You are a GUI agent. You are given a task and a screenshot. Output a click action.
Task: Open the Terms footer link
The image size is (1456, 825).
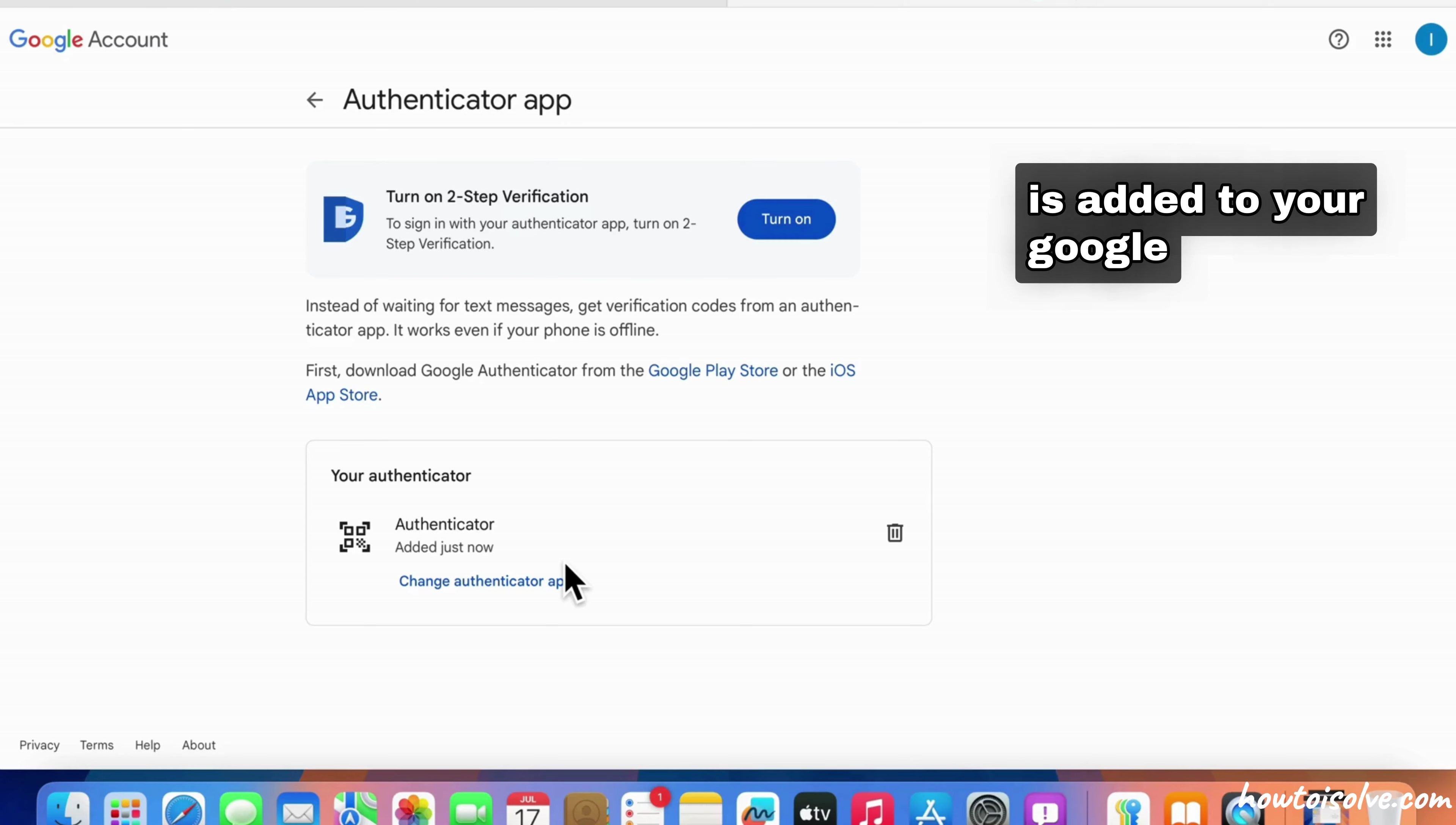tap(96, 745)
